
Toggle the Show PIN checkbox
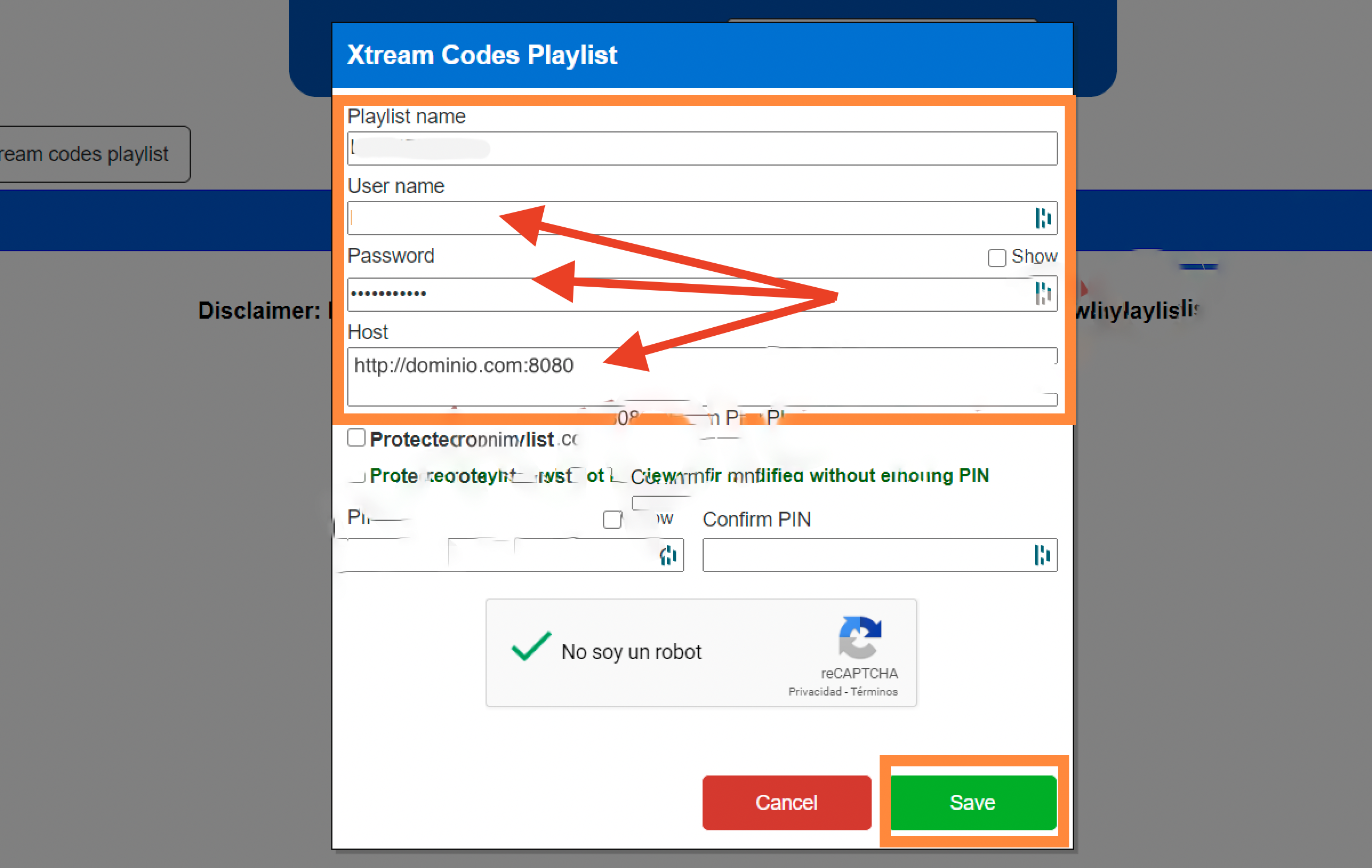click(x=612, y=520)
